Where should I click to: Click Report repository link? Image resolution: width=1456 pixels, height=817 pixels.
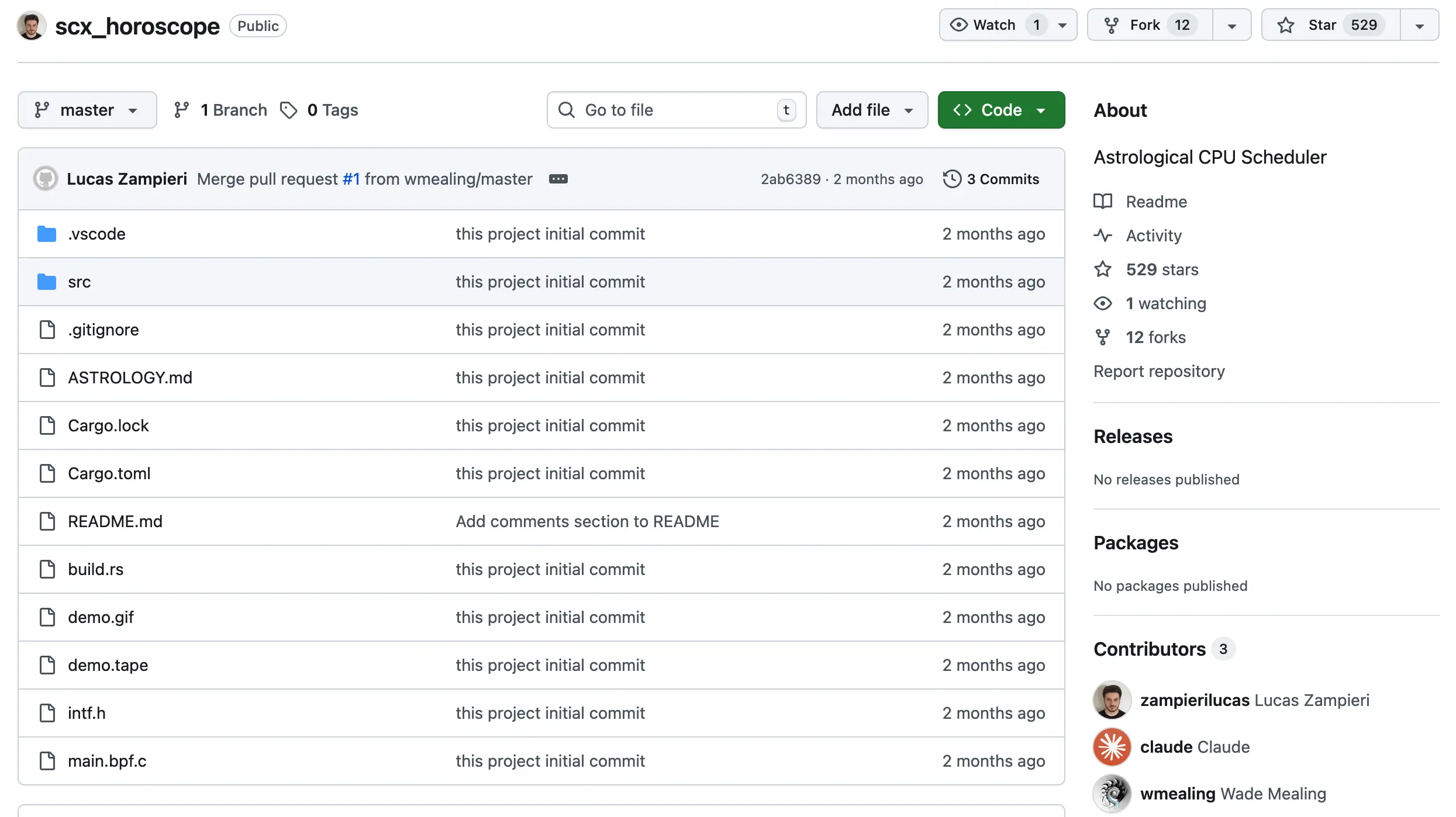(1159, 371)
